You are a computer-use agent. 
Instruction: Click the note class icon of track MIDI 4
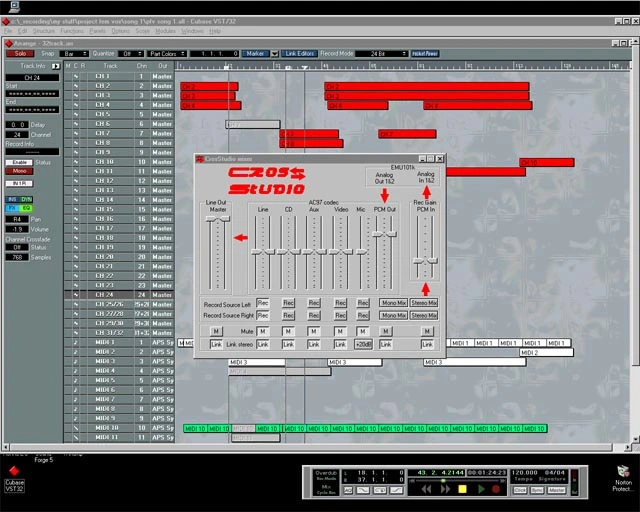coord(76,371)
